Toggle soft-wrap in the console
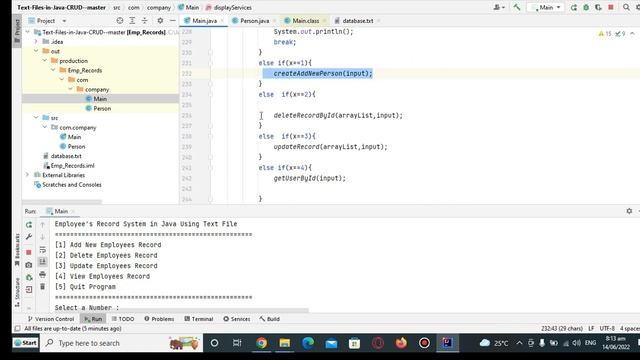 (42, 249)
